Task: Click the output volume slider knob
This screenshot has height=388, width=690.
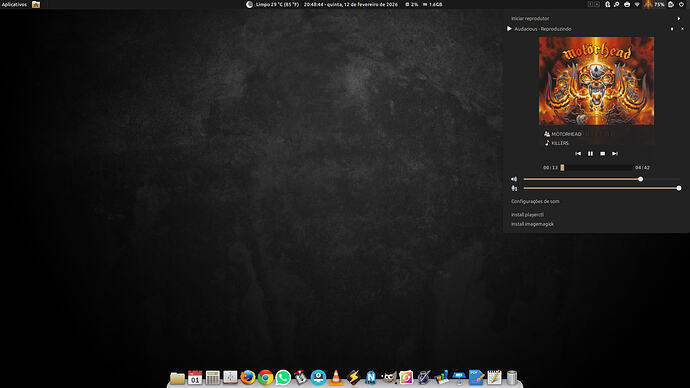Action: 641,179
